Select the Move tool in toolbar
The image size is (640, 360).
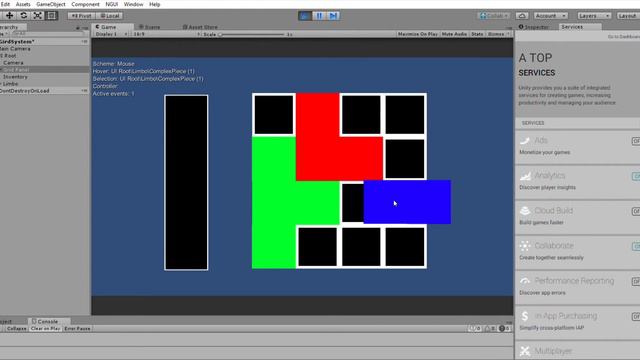pyautogui.click(x=9, y=16)
